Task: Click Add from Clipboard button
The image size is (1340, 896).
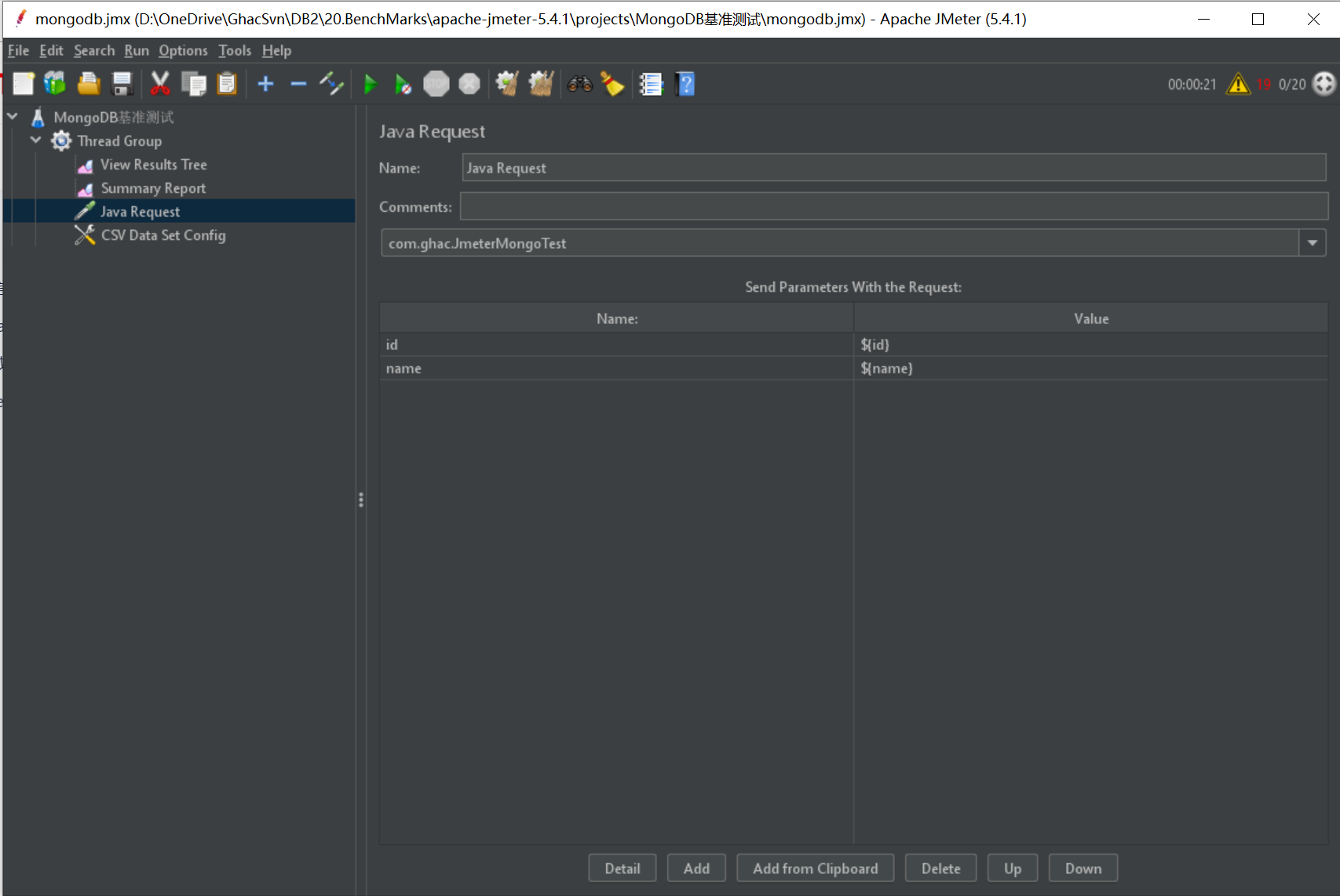Action: click(816, 869)
